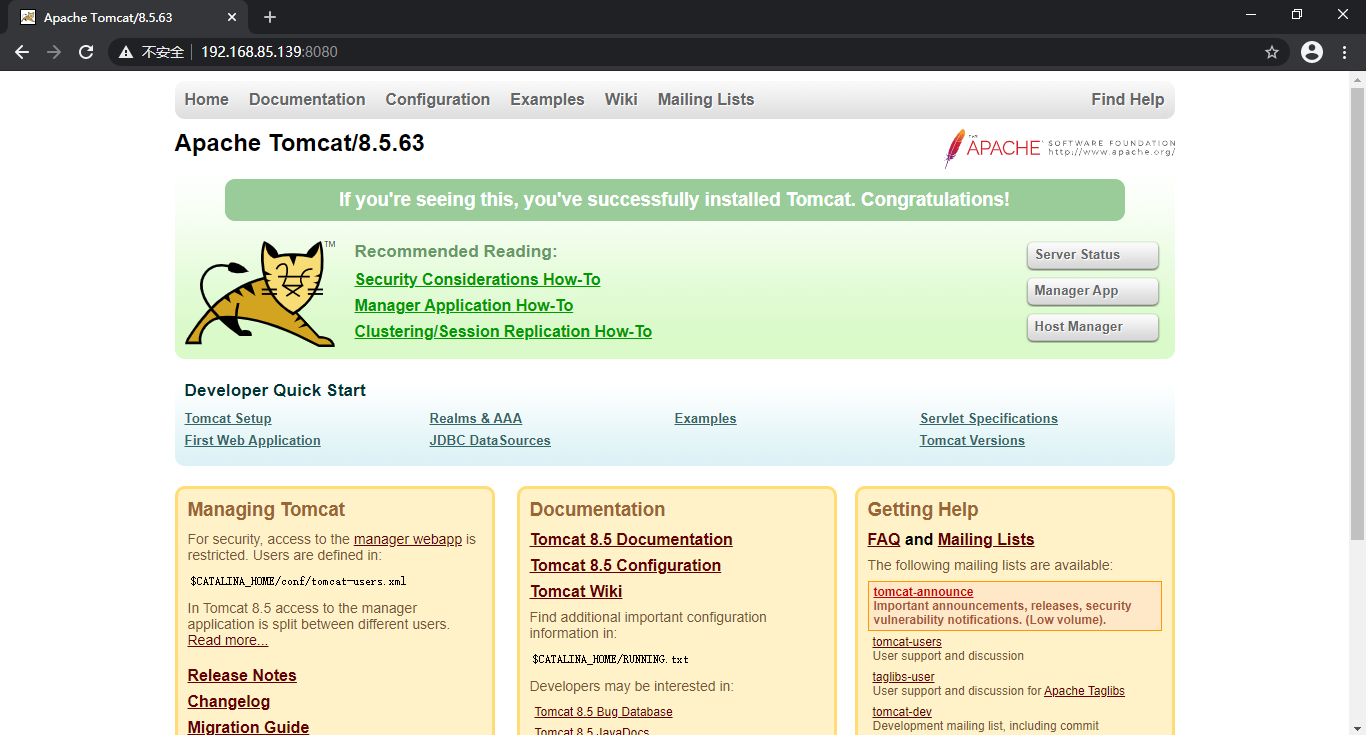Click the scrollbar up arrow
The width and height of the screenshot is (1366, 735).
(1357, 79)
